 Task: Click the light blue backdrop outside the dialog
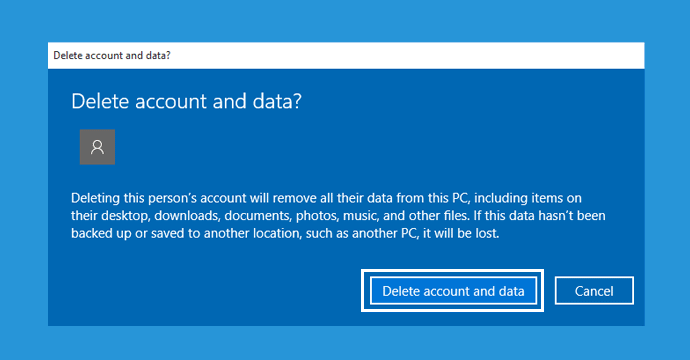[x=345, y=21]
